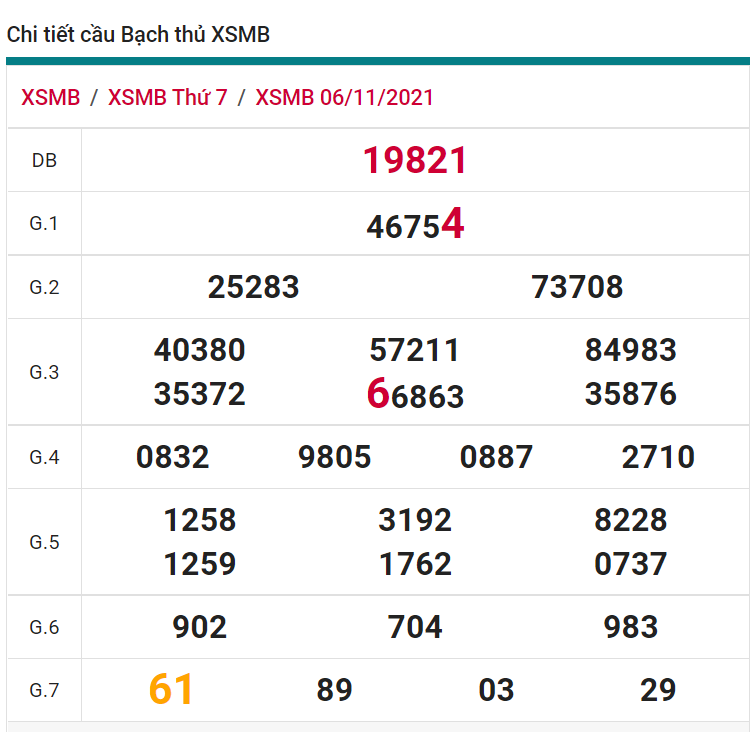
Task: Select the G.1 result 46754
Action: pos(415,225)
